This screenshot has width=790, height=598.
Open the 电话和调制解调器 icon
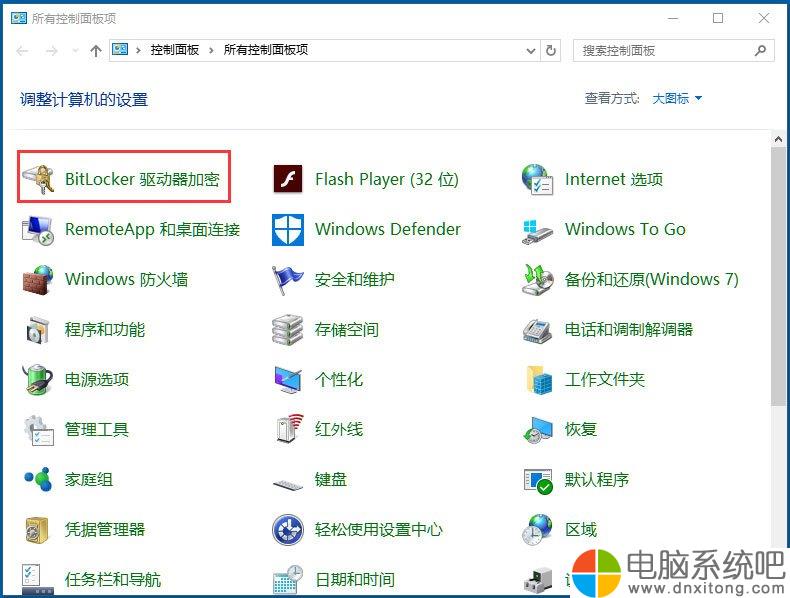click(x=537, y=330)
